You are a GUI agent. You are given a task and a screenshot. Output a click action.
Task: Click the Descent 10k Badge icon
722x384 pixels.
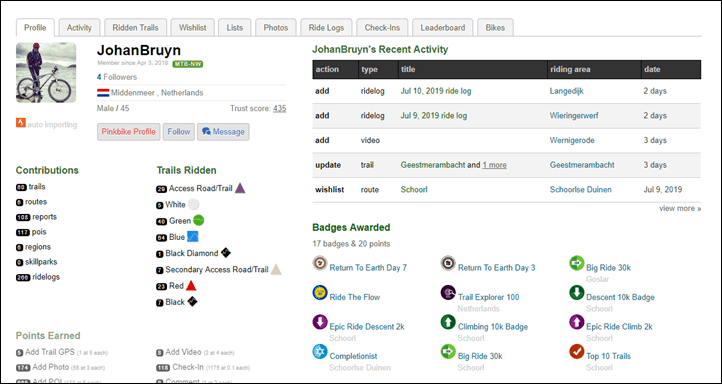(x=576, y=293)
